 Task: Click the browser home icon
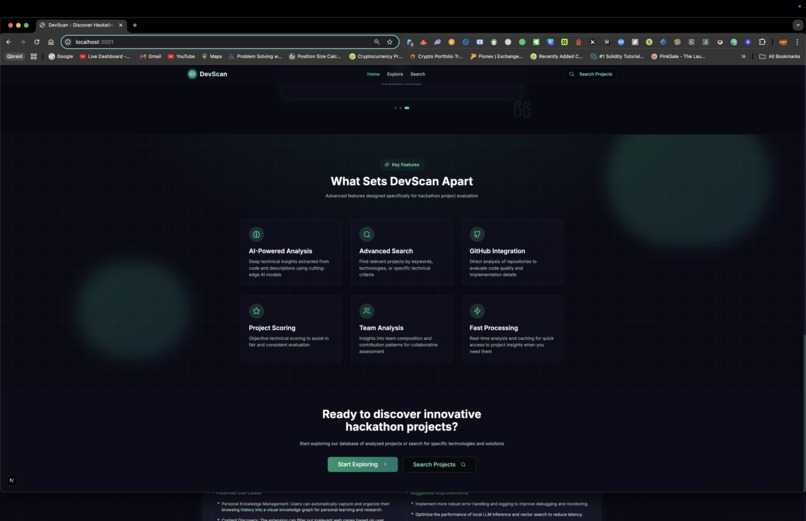51,42
